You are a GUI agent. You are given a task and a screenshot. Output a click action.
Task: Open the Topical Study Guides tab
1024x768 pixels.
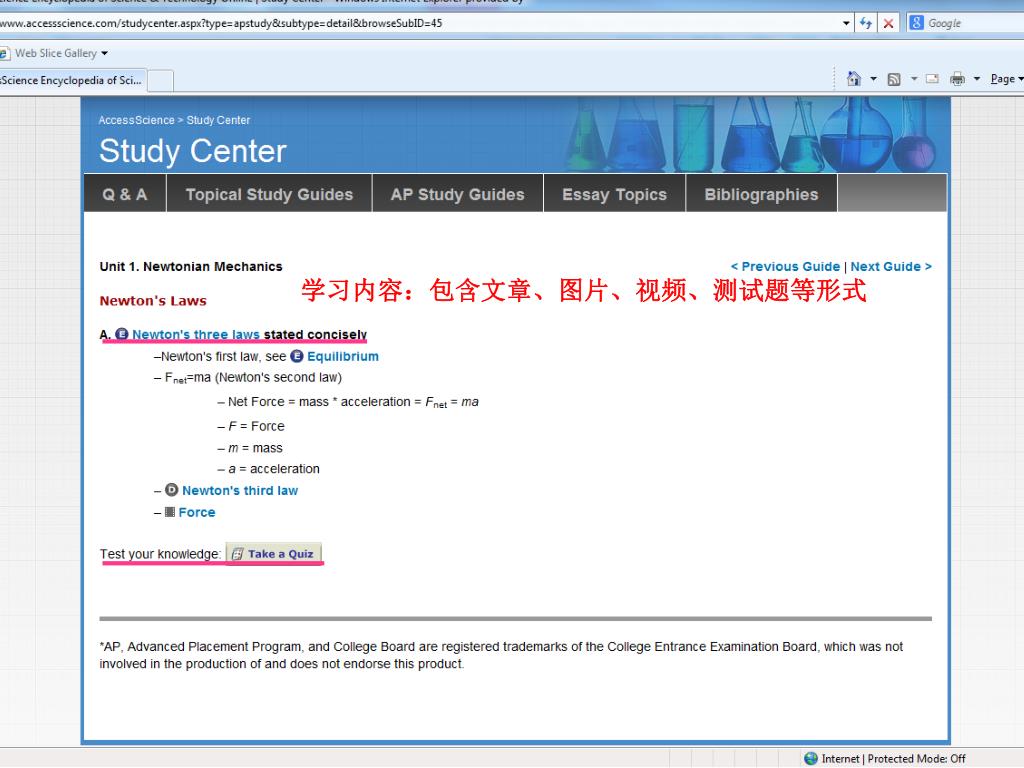[269, 193]
